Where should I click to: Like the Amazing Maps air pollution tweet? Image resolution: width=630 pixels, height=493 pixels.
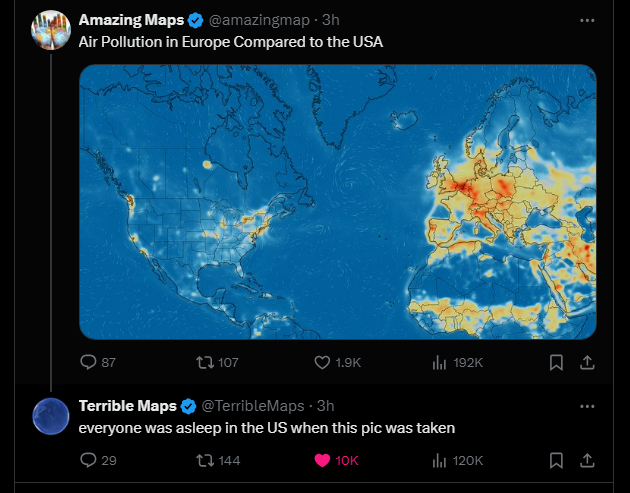[322, 362]
